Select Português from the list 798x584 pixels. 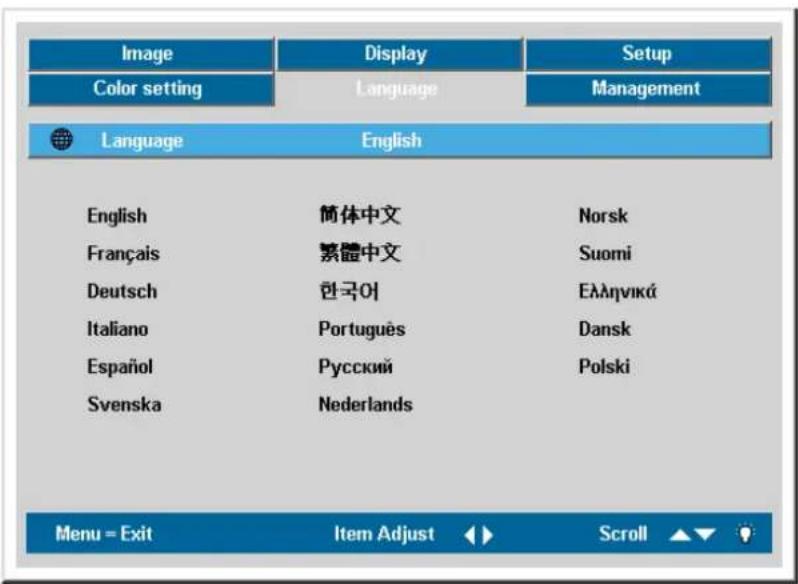coord(362,329)
